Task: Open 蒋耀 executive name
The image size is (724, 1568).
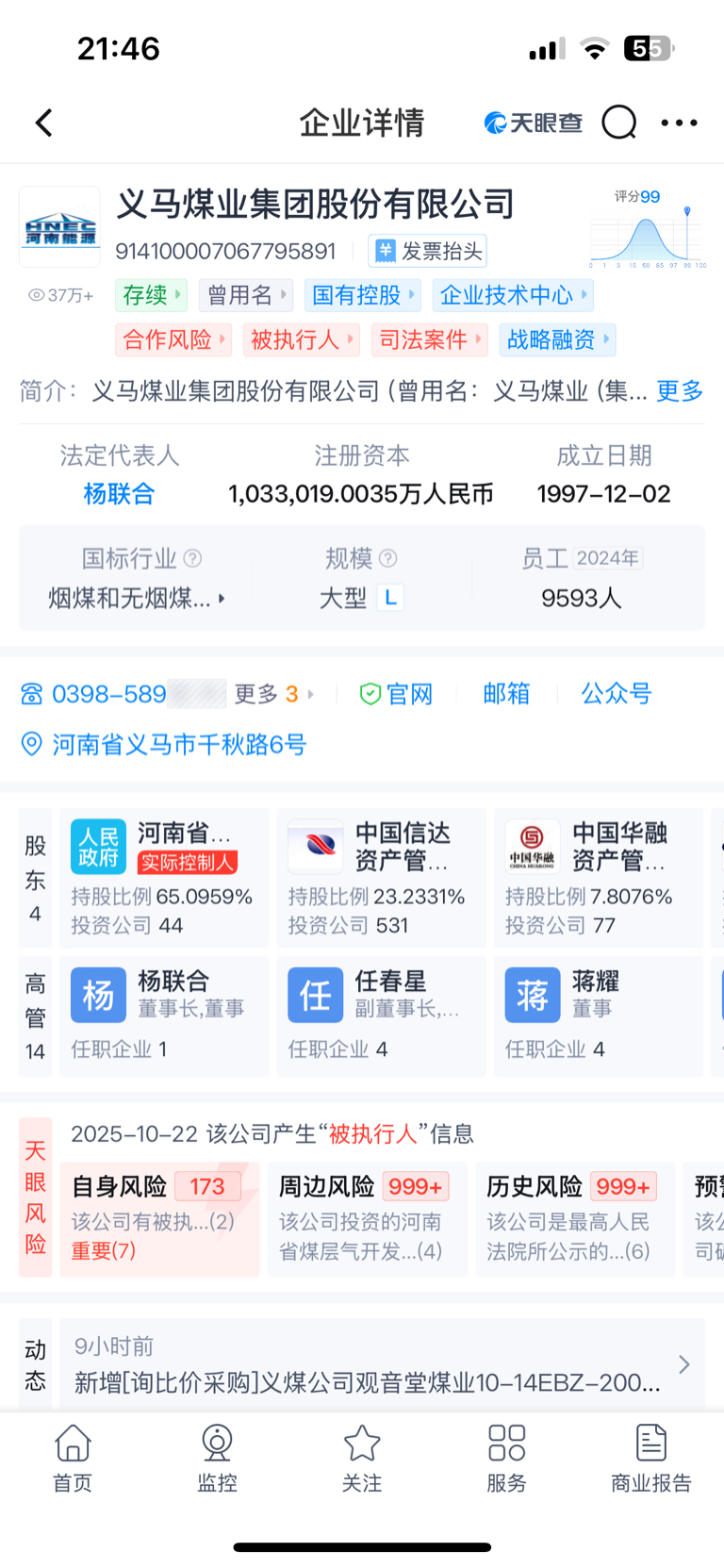Action: pos(596,981)
